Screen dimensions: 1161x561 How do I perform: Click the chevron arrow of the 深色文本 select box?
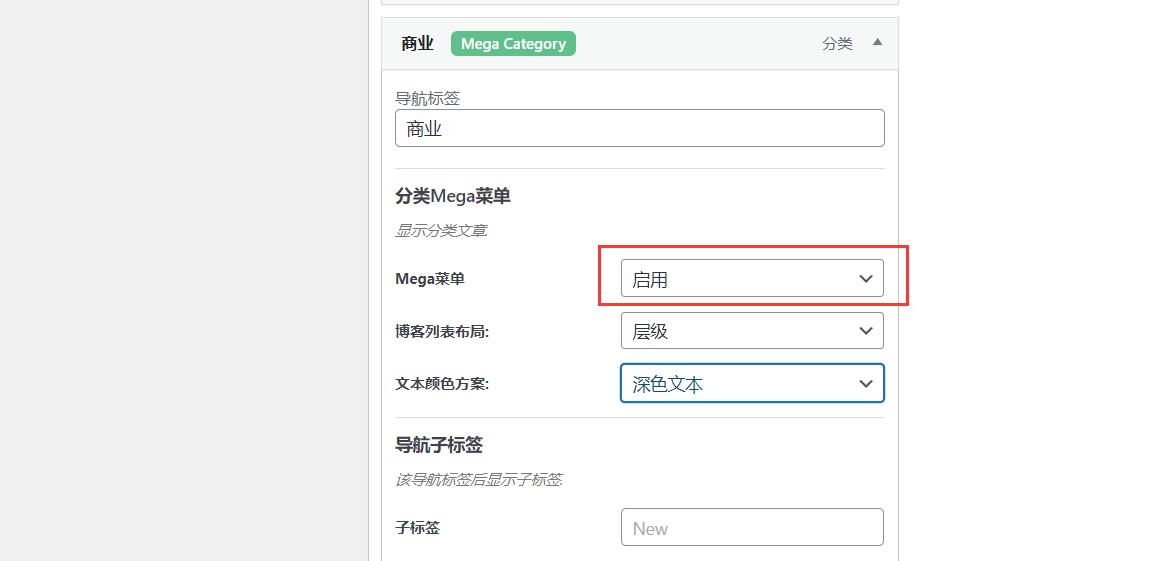866,383
